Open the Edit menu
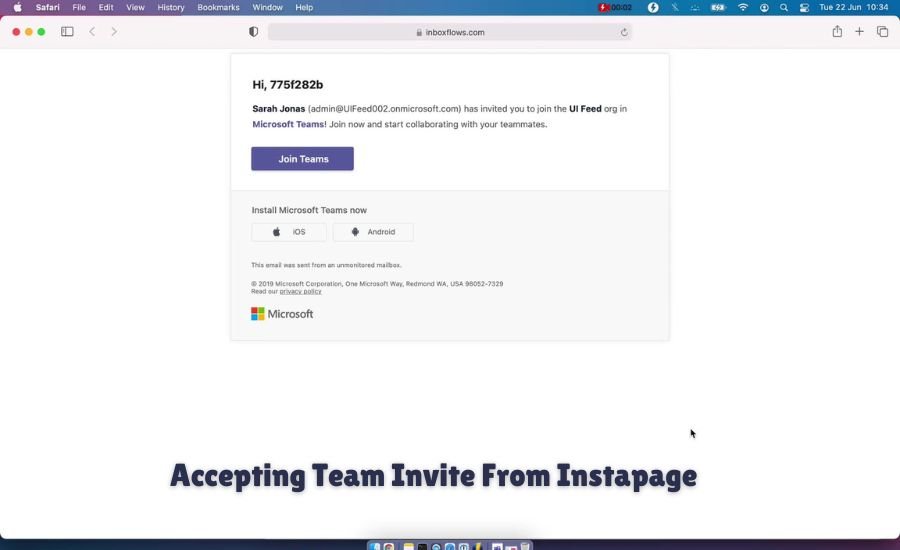Viewport: 900px width, 550px height. click(106, 7)
